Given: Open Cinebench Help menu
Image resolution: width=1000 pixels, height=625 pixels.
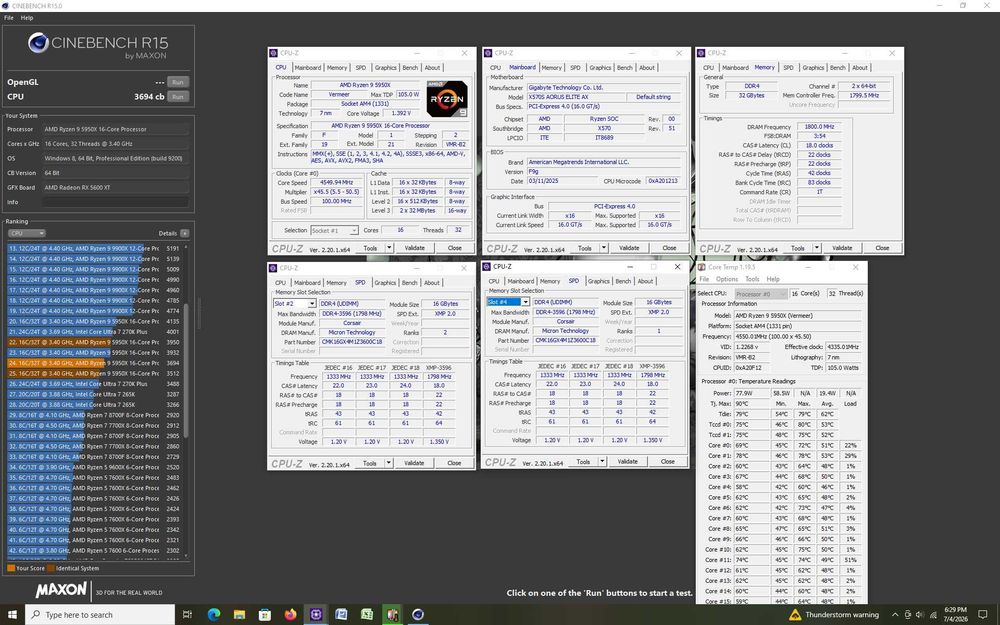Looking at the screenshot, I should (27, 18).
